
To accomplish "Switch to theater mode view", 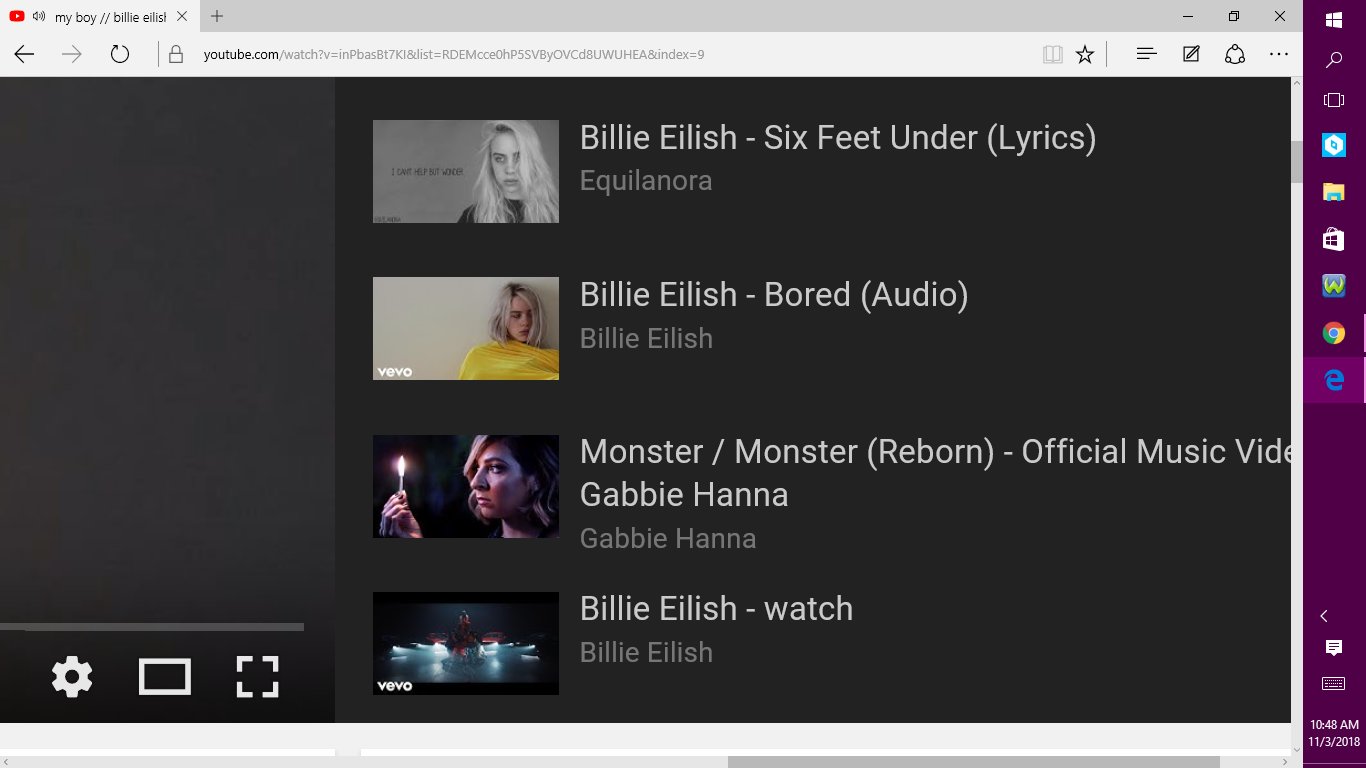I will (x=165, y=677).
